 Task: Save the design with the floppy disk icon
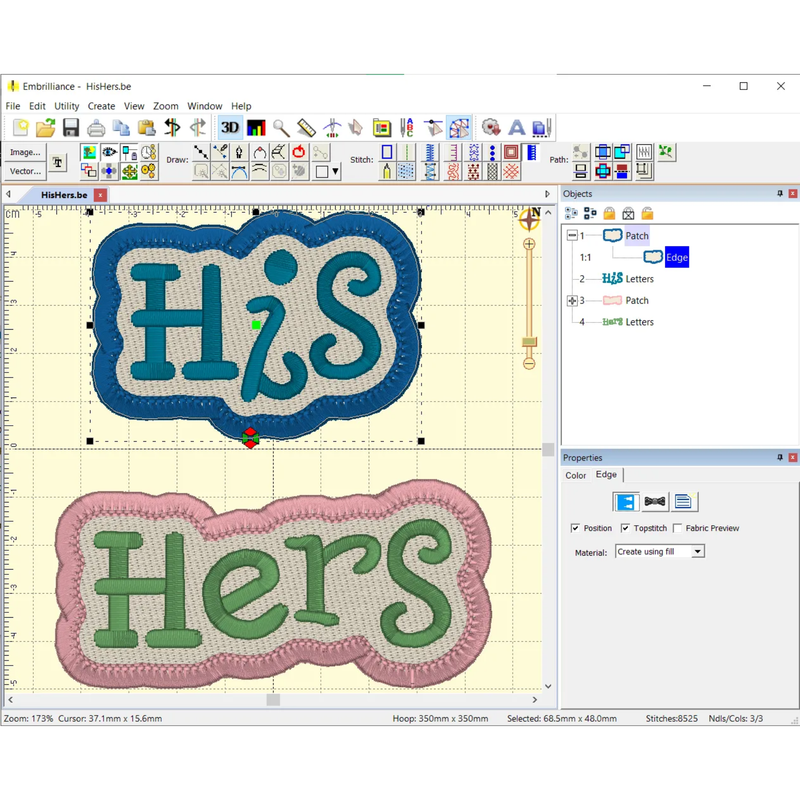[x=71, y=128]
